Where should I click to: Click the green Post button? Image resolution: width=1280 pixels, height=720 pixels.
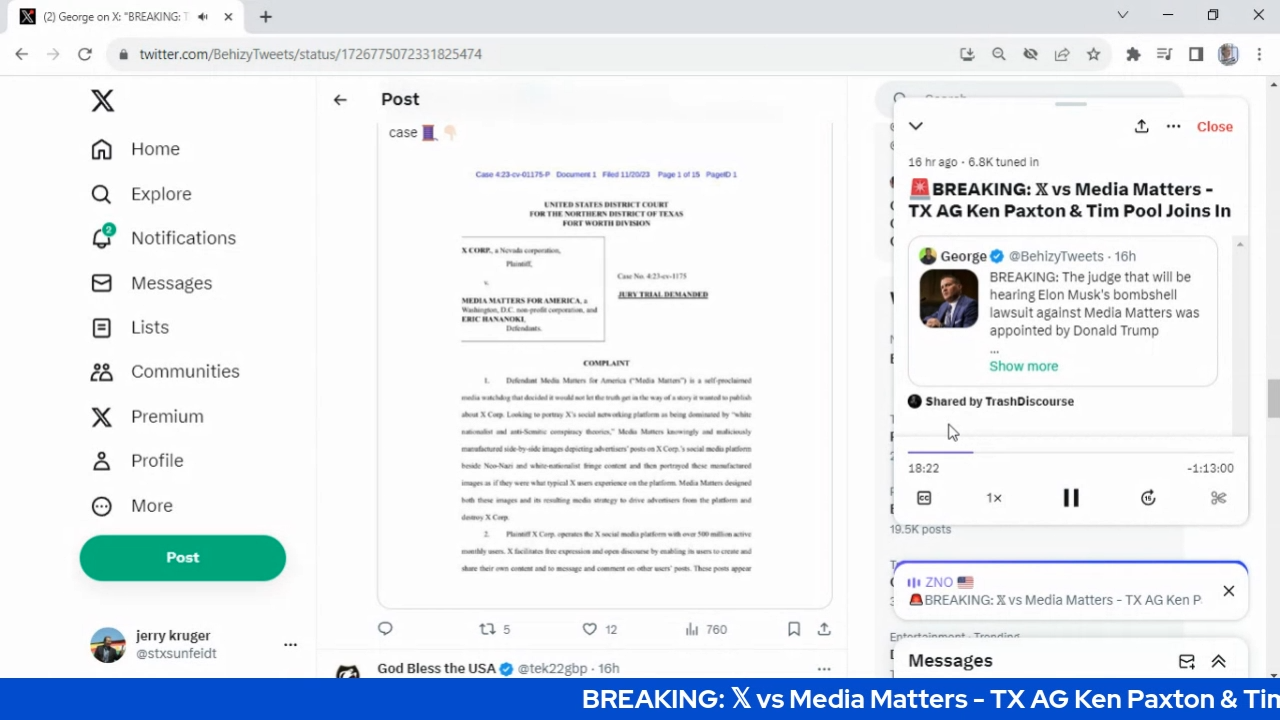(183, 558)
